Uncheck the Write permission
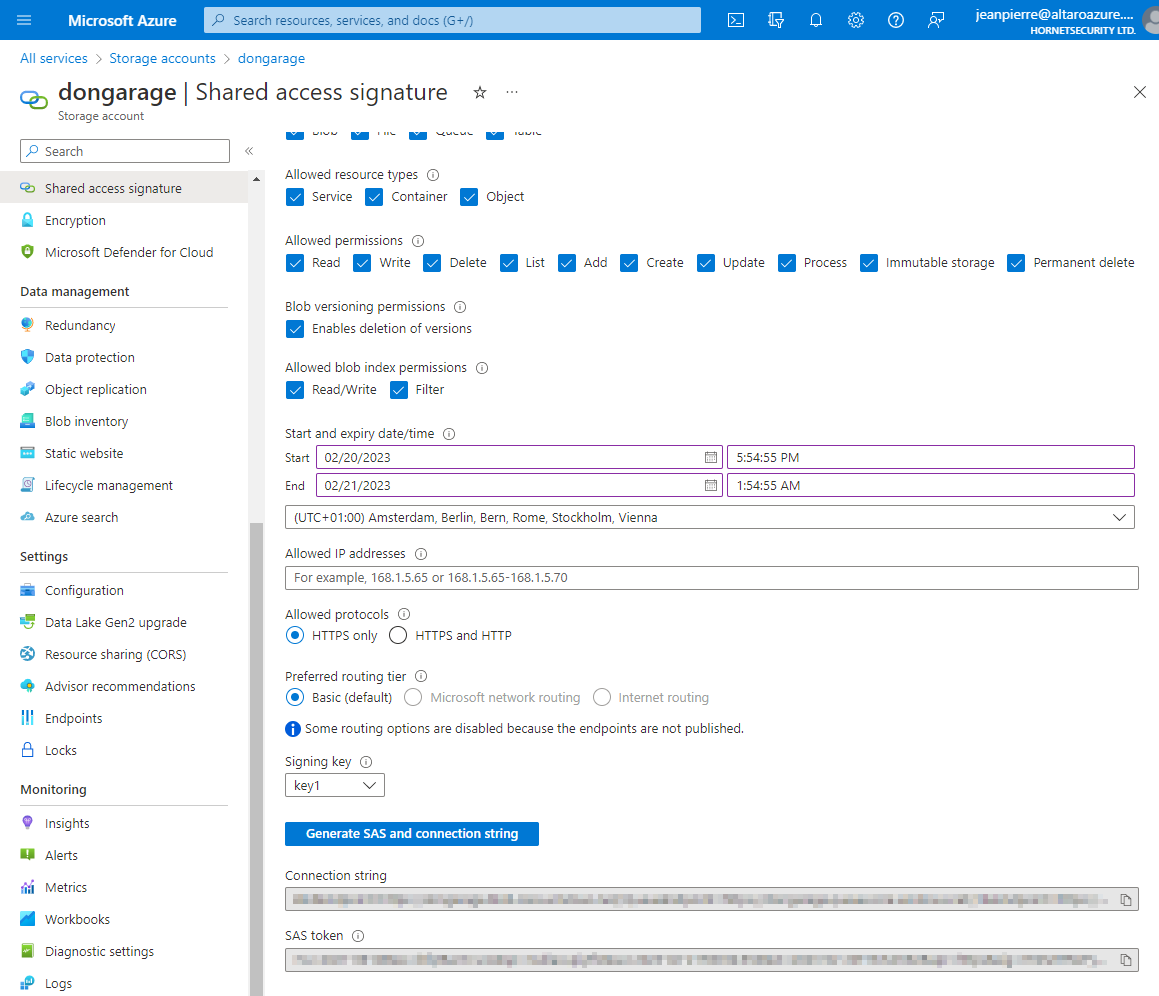 (362, 262)
